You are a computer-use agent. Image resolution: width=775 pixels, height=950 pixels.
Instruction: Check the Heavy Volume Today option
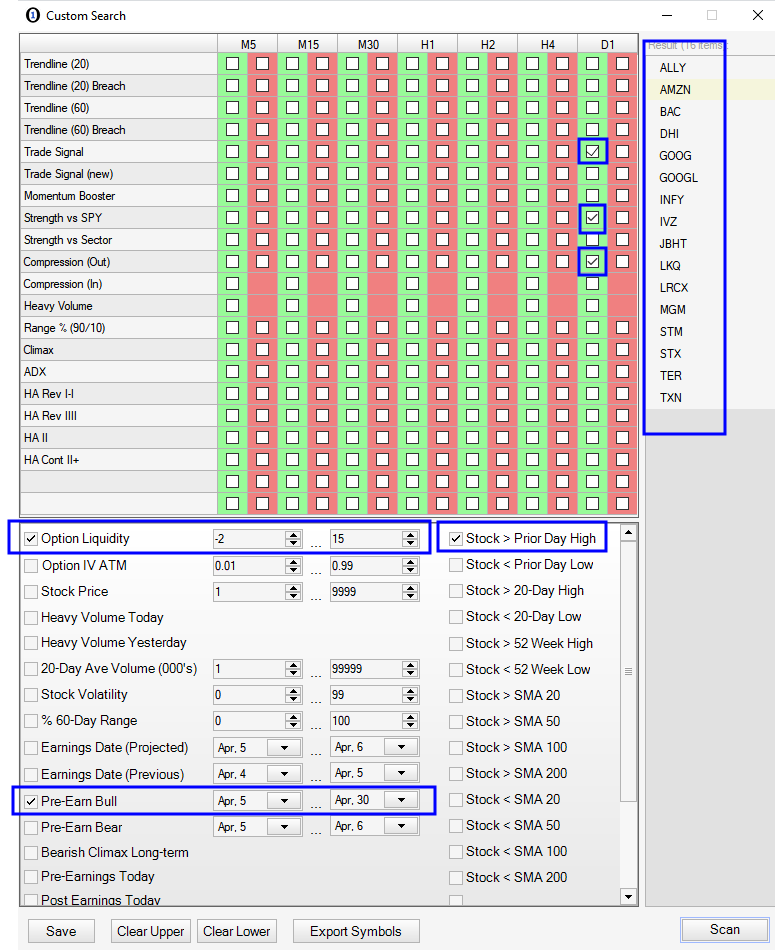tap(32, 618)
